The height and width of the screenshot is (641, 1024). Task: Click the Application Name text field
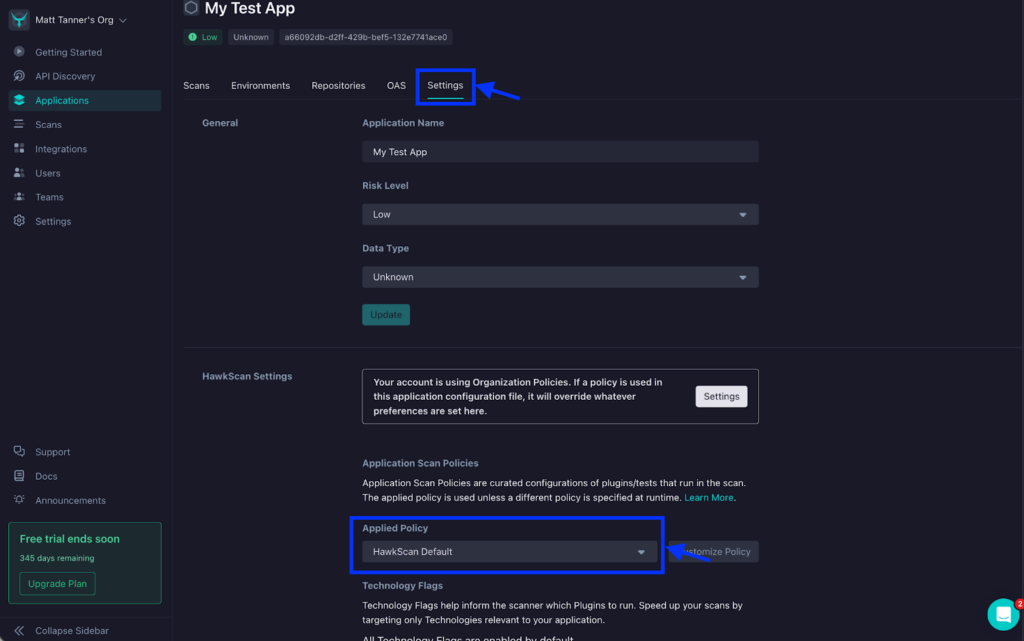point(560,152)
